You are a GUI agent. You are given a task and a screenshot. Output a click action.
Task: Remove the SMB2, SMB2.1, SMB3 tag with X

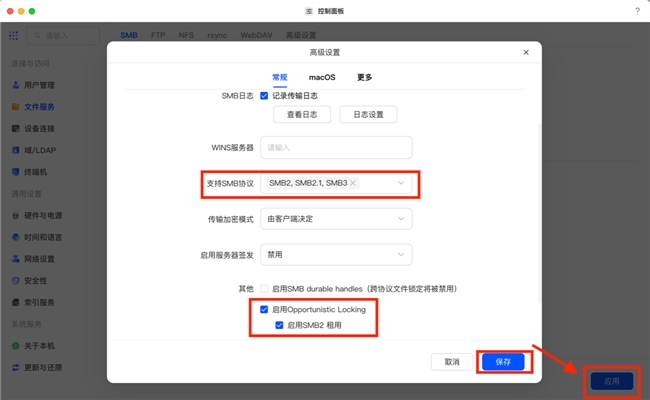tap(353, 183)
